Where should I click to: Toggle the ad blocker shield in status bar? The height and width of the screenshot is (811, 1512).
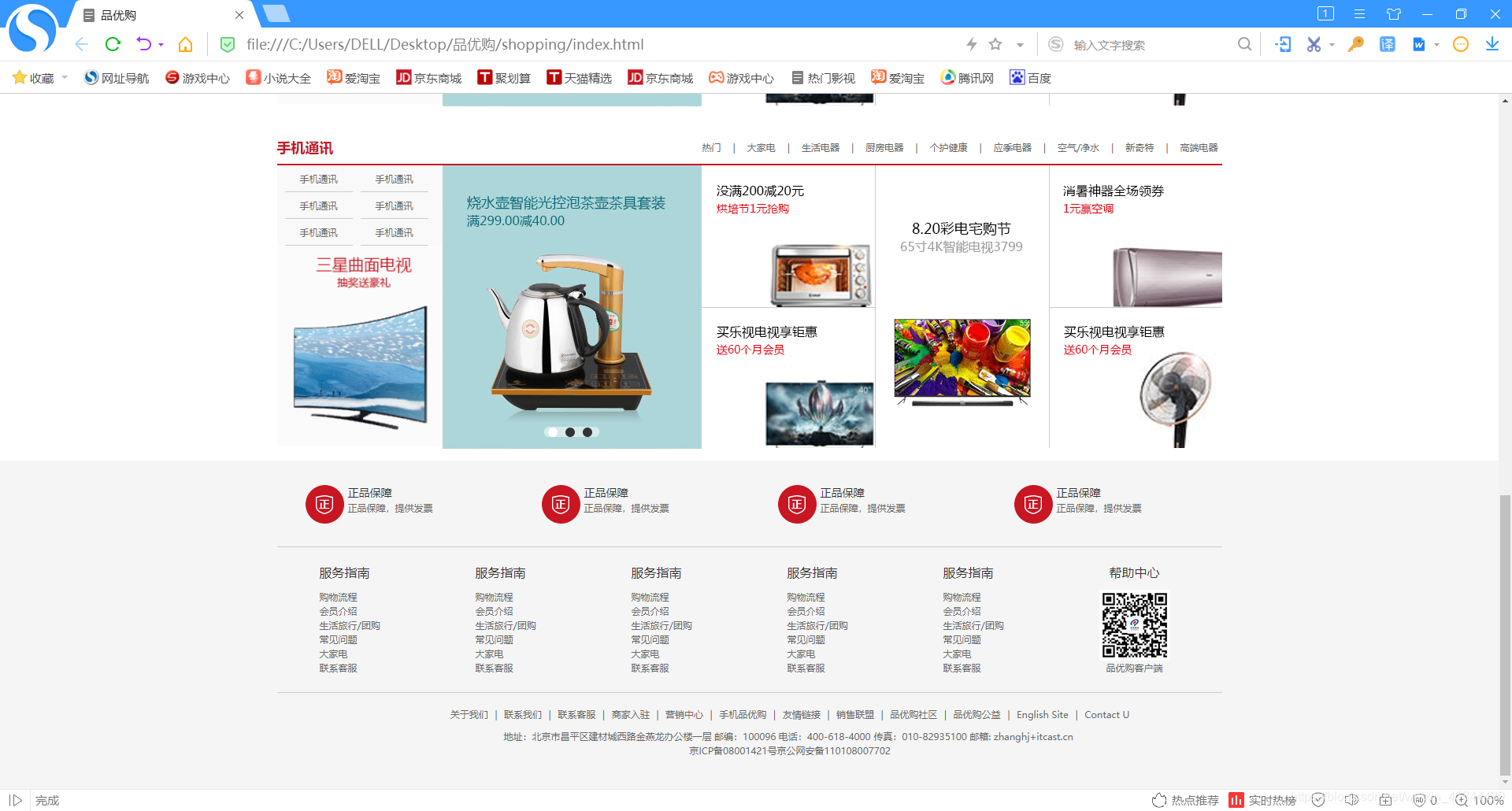coord(1420,799)
